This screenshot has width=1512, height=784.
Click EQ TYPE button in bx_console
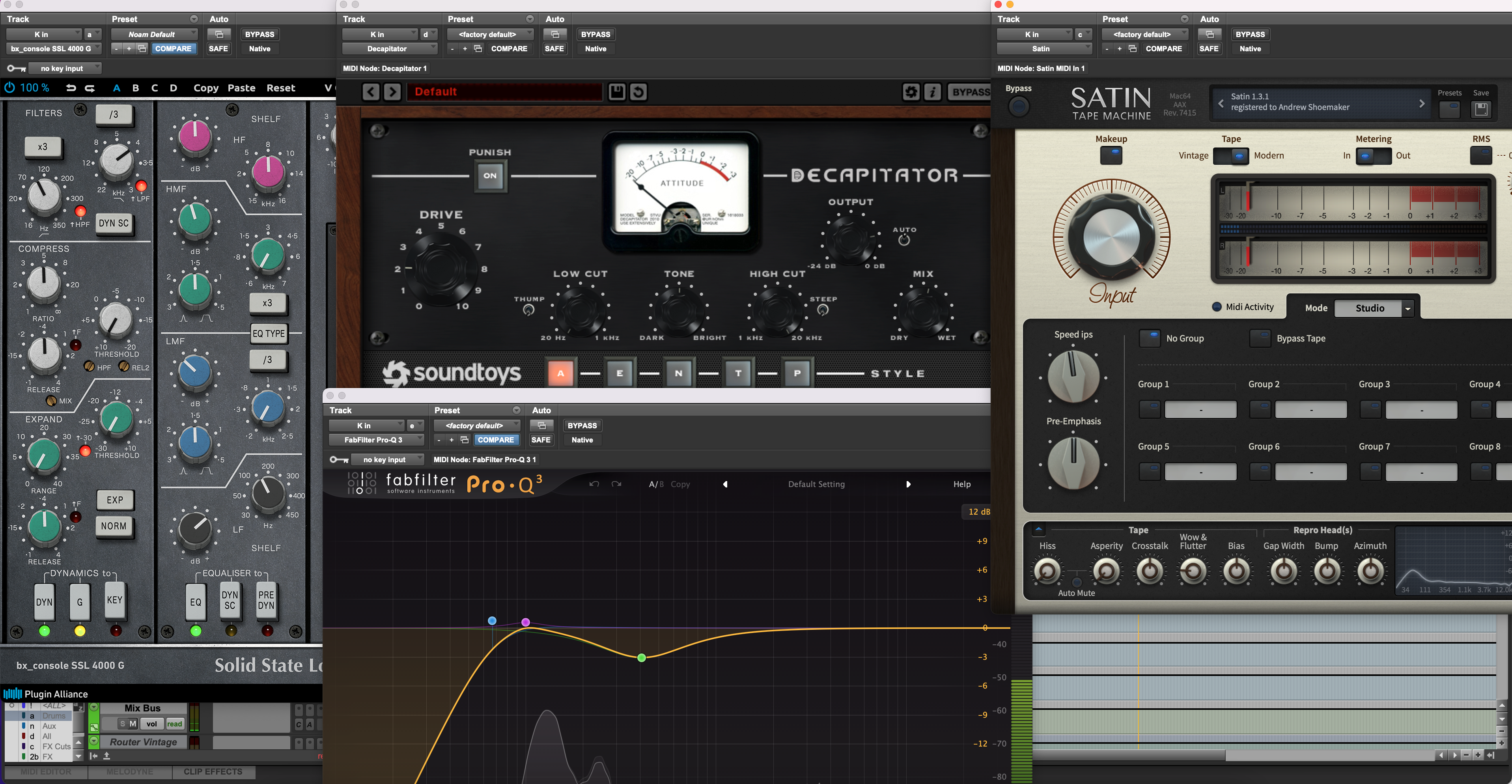tap(269, 333)
